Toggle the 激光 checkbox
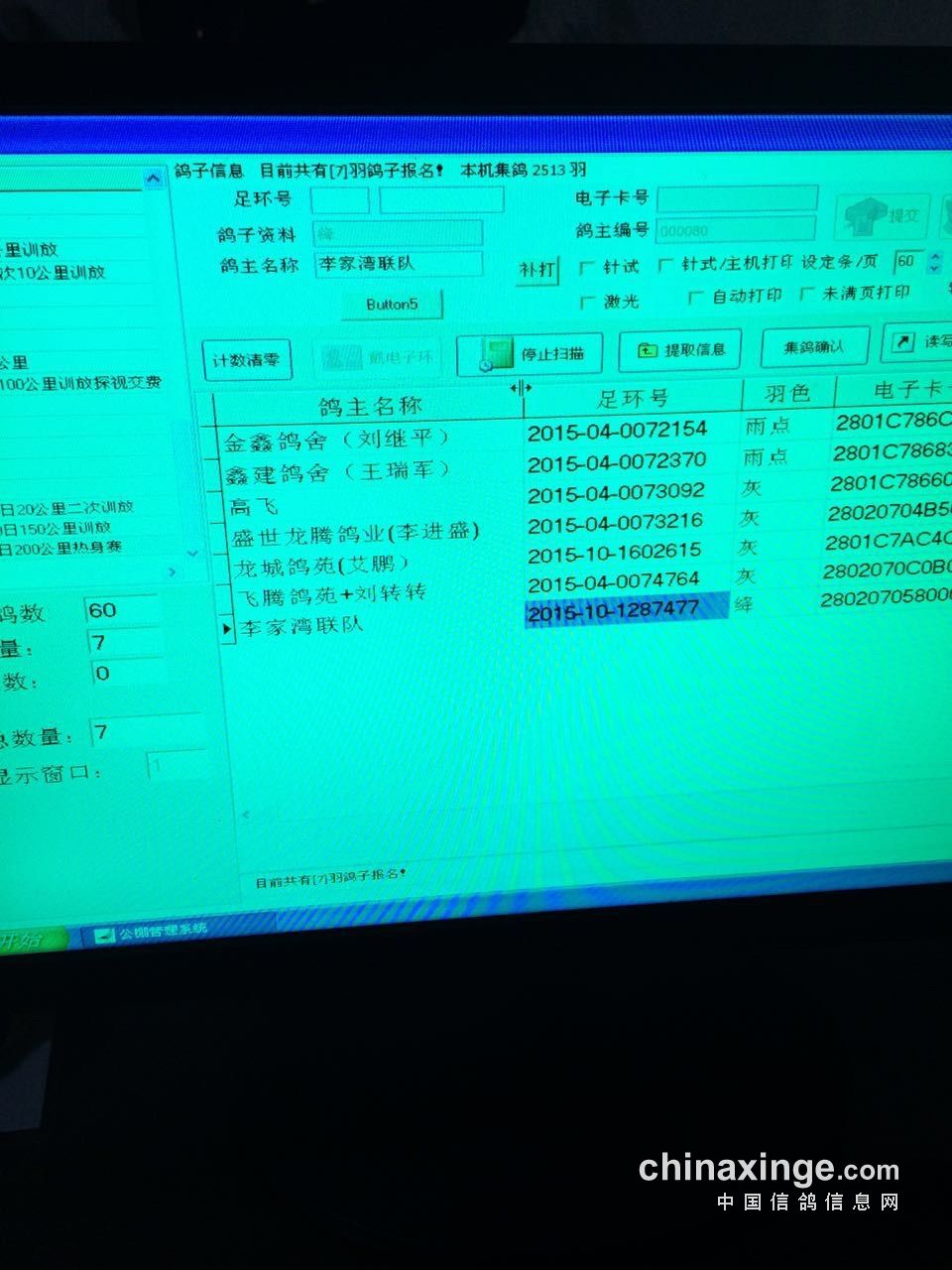 [x=587, y=302]
